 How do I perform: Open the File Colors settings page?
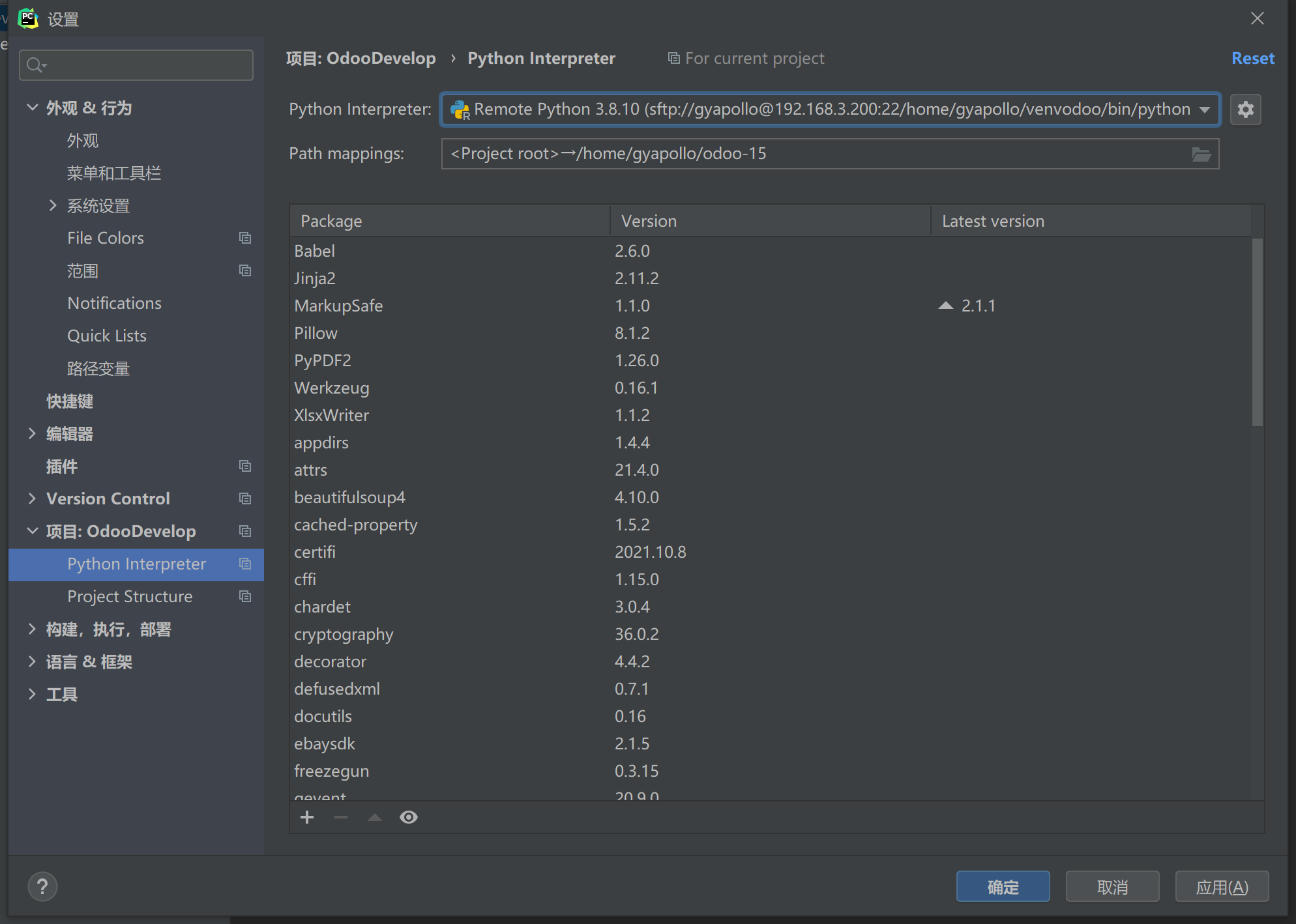pyautogui.click(x=106, y=238)
